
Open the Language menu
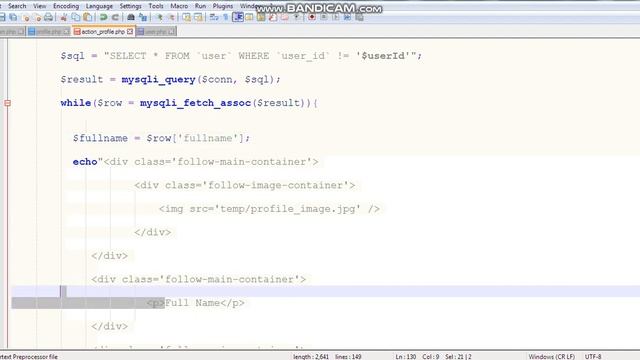pyautogui.click(x=99, y=6)
